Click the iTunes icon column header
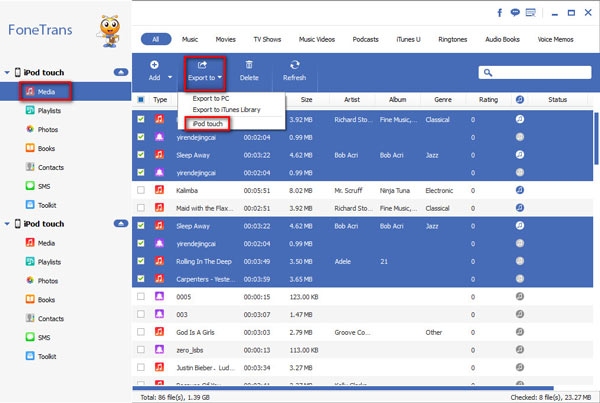600x403 pixels. [x=520, y=100]
